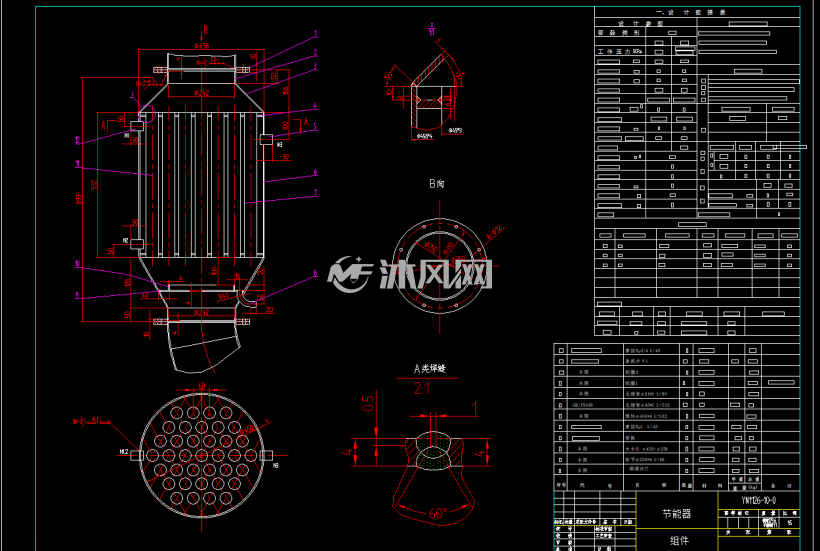Click the '管板' parts list entry
This screenshot has height=551, width=820.
pyautogui.click(x=630, y=438)
